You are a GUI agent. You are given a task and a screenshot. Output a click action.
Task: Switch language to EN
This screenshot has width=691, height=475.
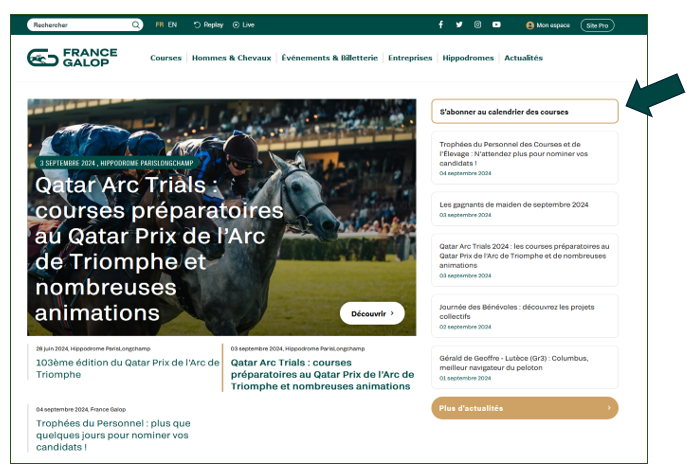172,25
